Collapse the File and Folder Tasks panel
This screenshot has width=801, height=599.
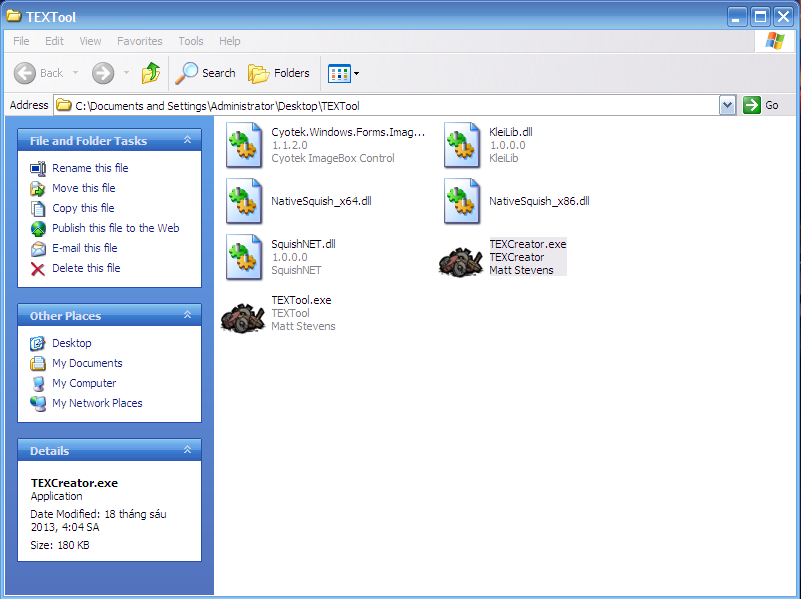pos(187,141)
